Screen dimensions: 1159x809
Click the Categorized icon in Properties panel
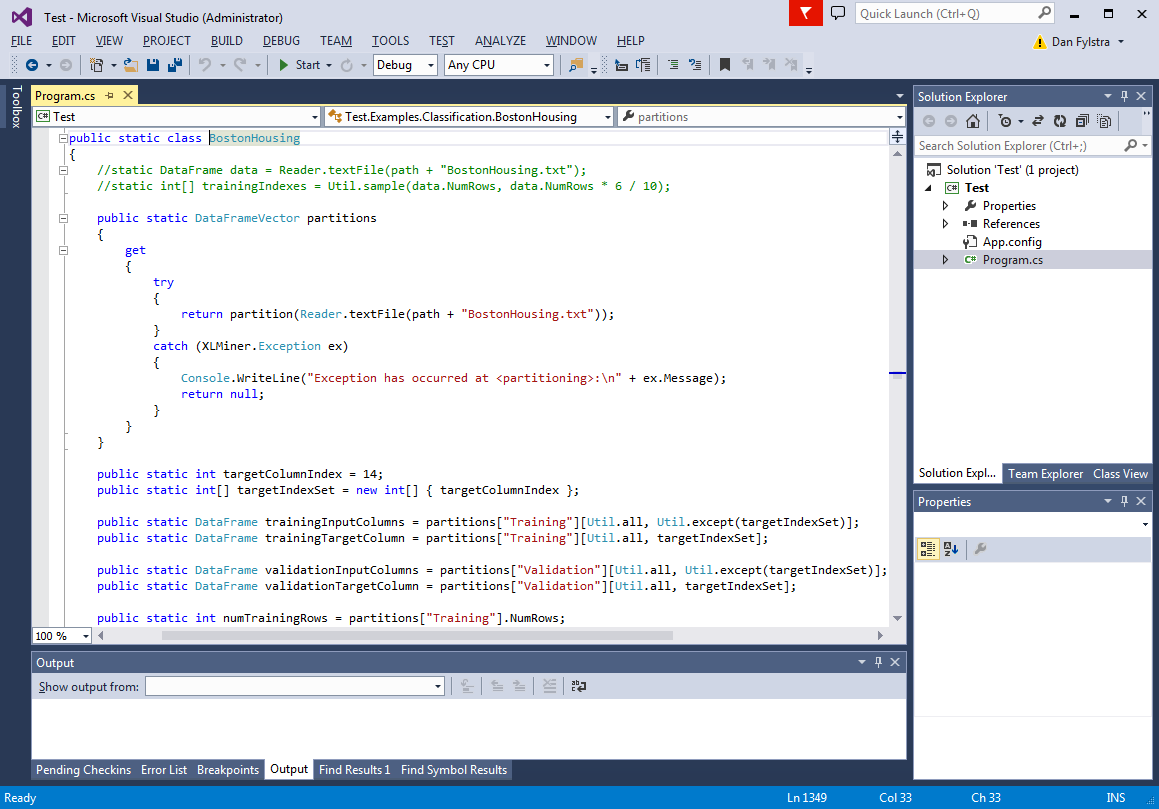pyautogui.click(x=927, y=549)
